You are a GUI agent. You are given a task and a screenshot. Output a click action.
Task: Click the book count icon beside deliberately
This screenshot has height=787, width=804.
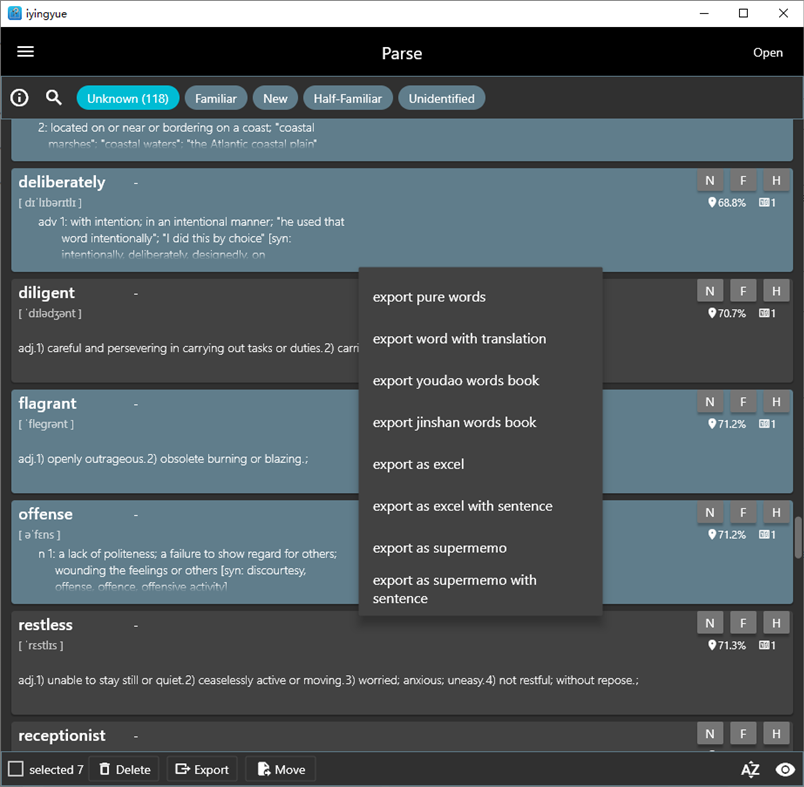pos(765,201)
